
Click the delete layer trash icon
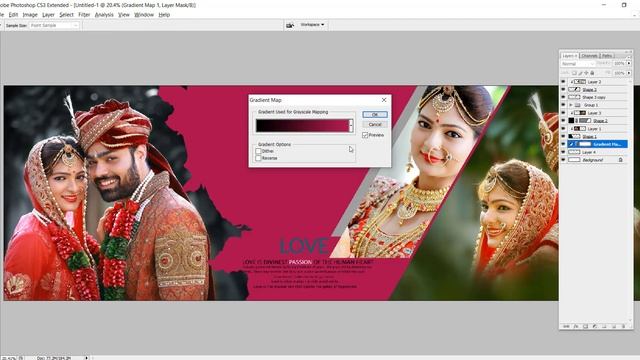pos(623,326)
